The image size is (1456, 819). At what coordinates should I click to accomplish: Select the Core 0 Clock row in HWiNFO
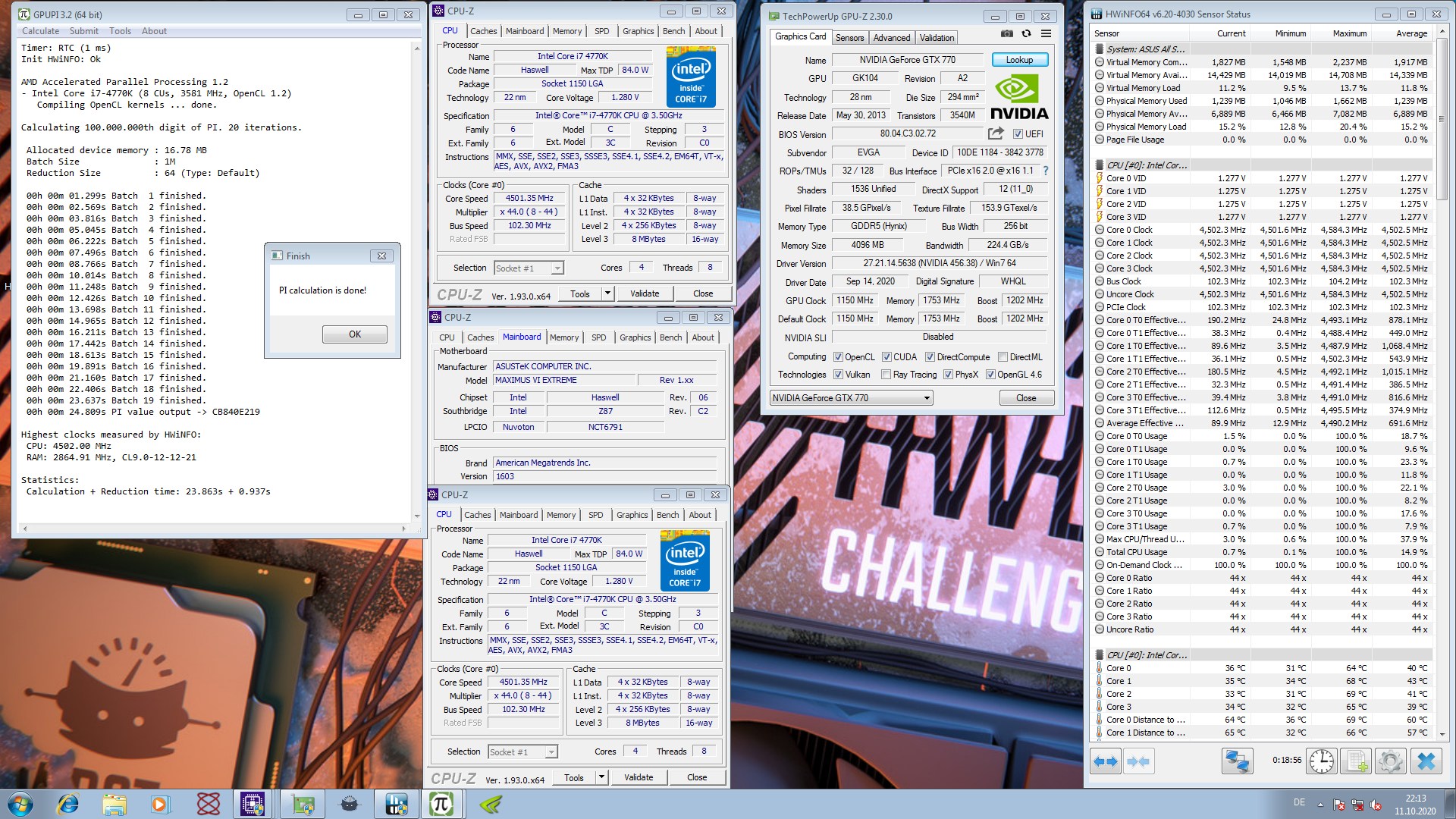click(1262, 230)
